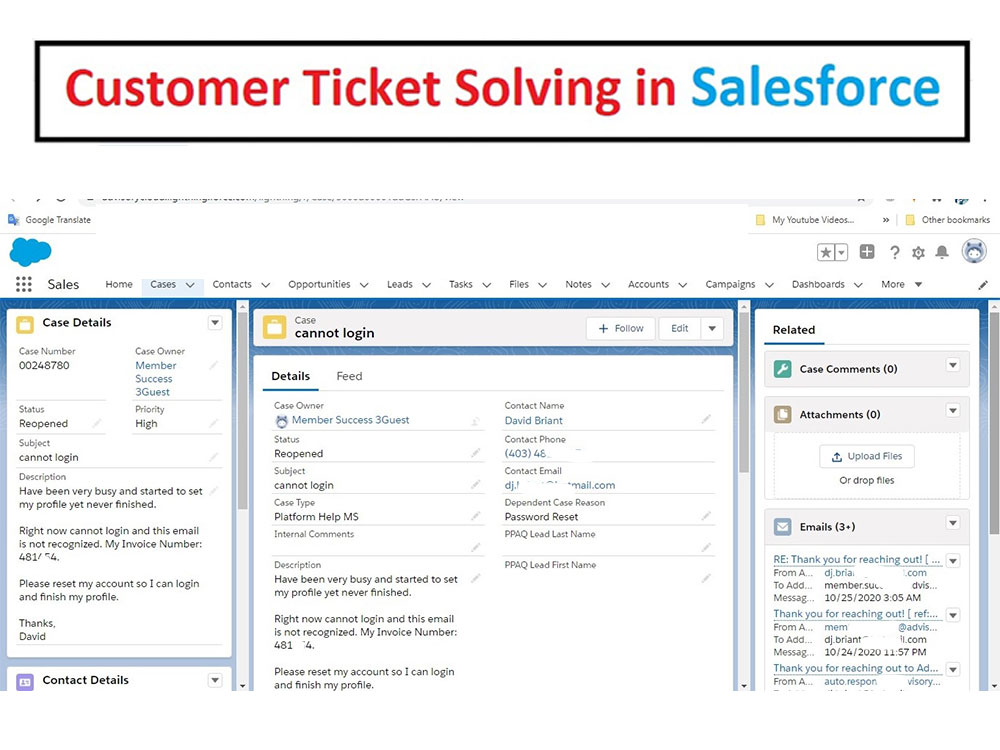1000x750 pixels.
Task: Click the Global Actions plus icon
Action: coord(867,252)
